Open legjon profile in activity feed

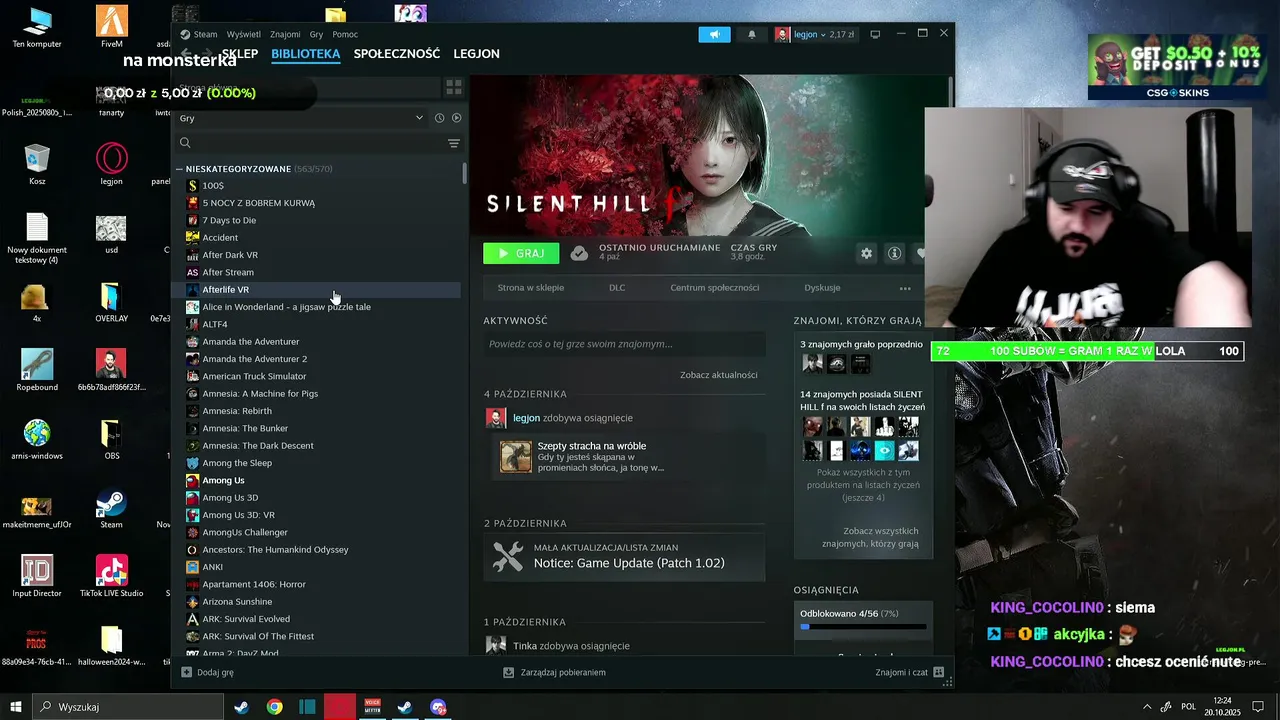526,418
